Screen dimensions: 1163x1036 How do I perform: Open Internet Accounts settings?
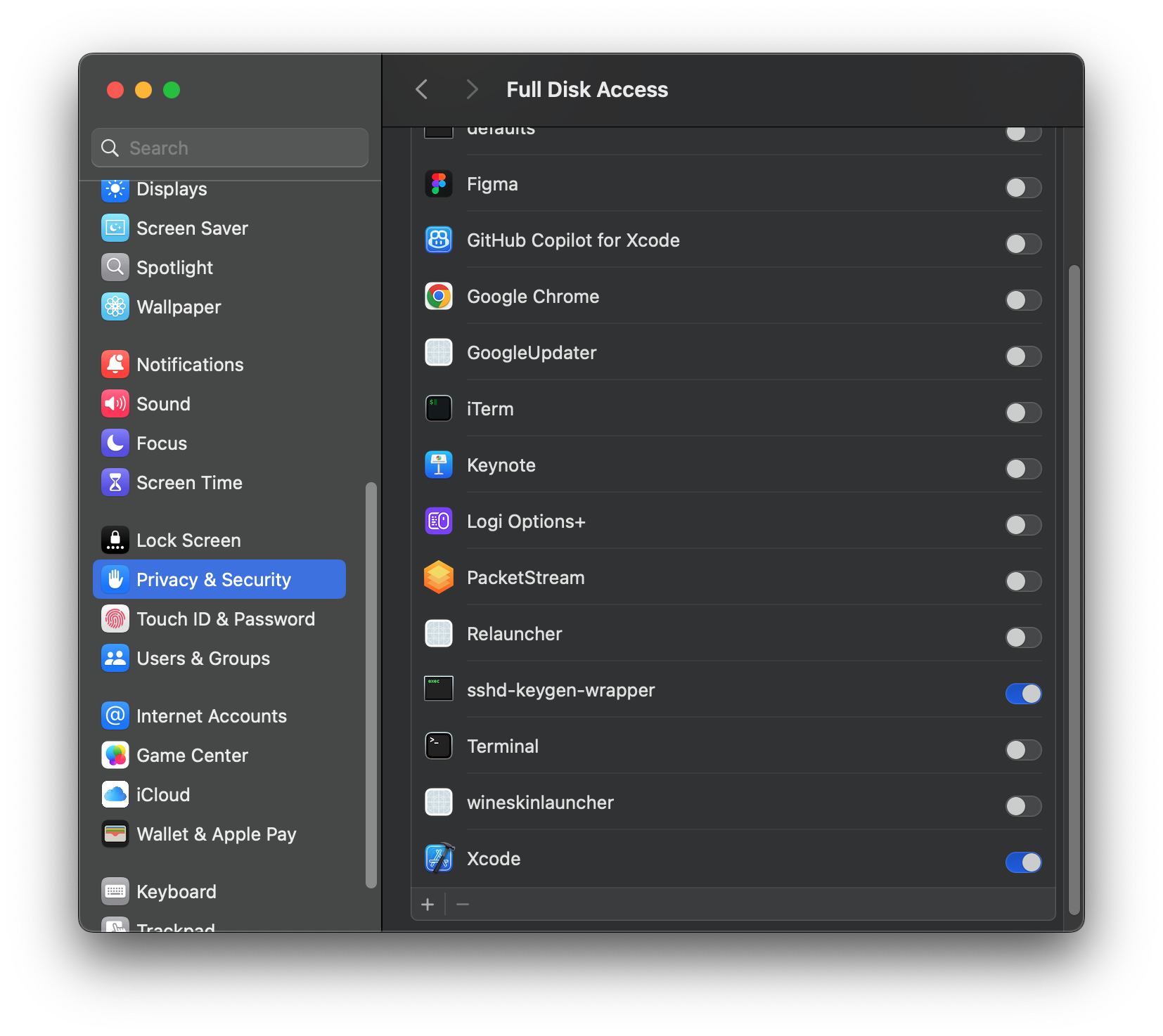(x=219, y=716)
